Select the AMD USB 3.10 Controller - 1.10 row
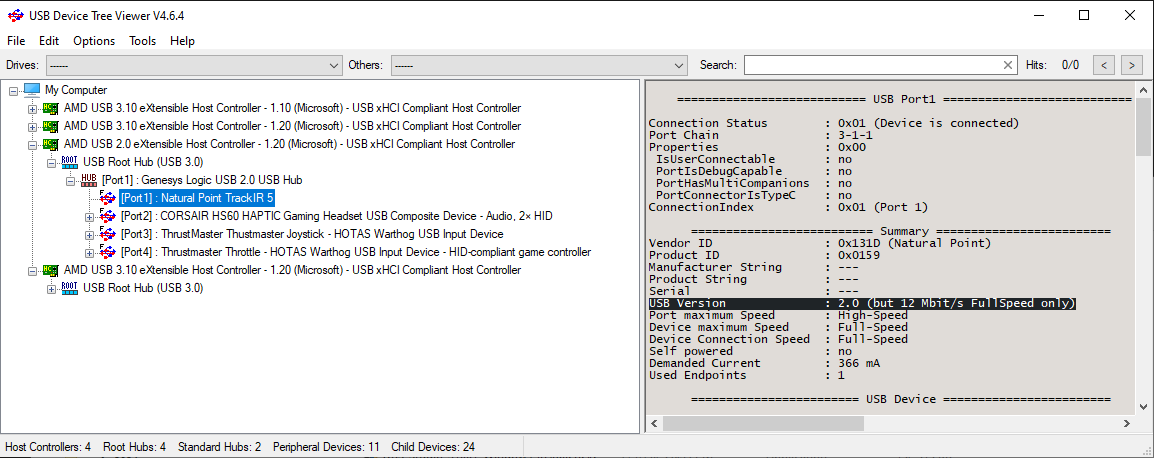 click(292, 108)
